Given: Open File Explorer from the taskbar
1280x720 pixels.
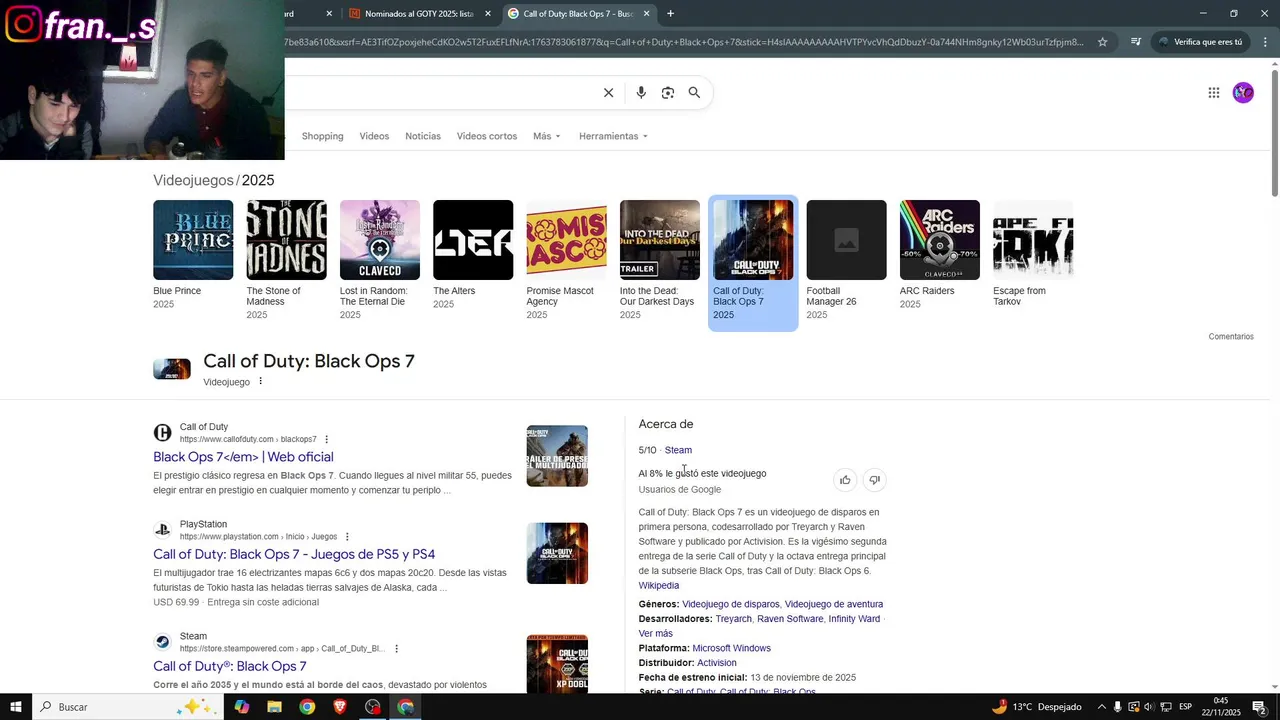Looking at the screenshot, I should [x=274, y=707].
